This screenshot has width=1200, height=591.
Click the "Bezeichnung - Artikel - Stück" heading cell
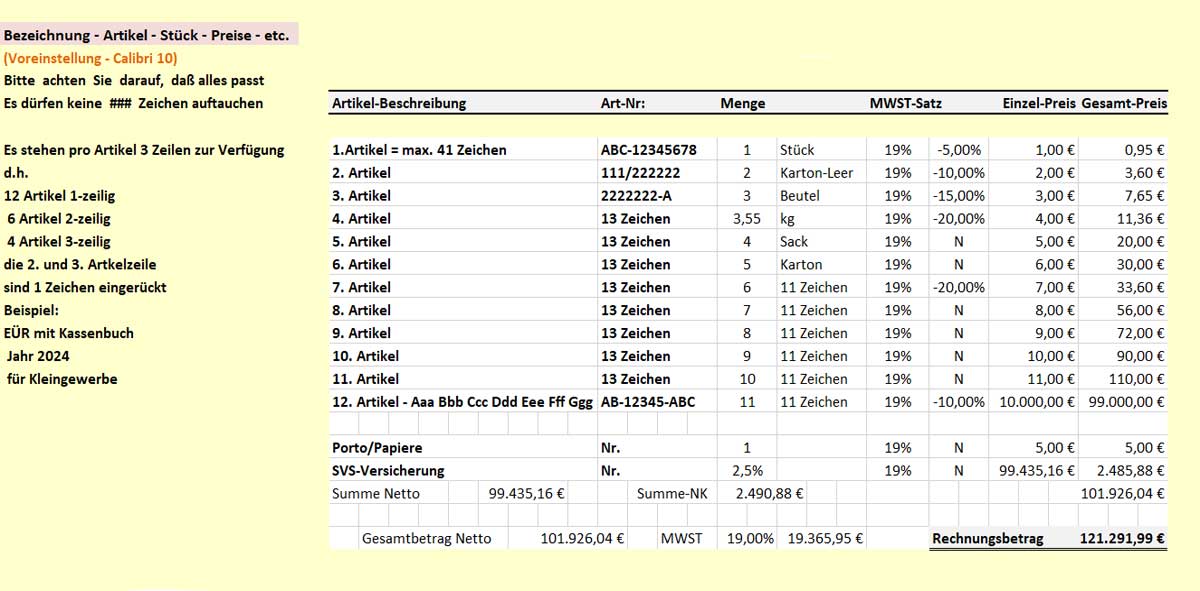tap(147, 36)
